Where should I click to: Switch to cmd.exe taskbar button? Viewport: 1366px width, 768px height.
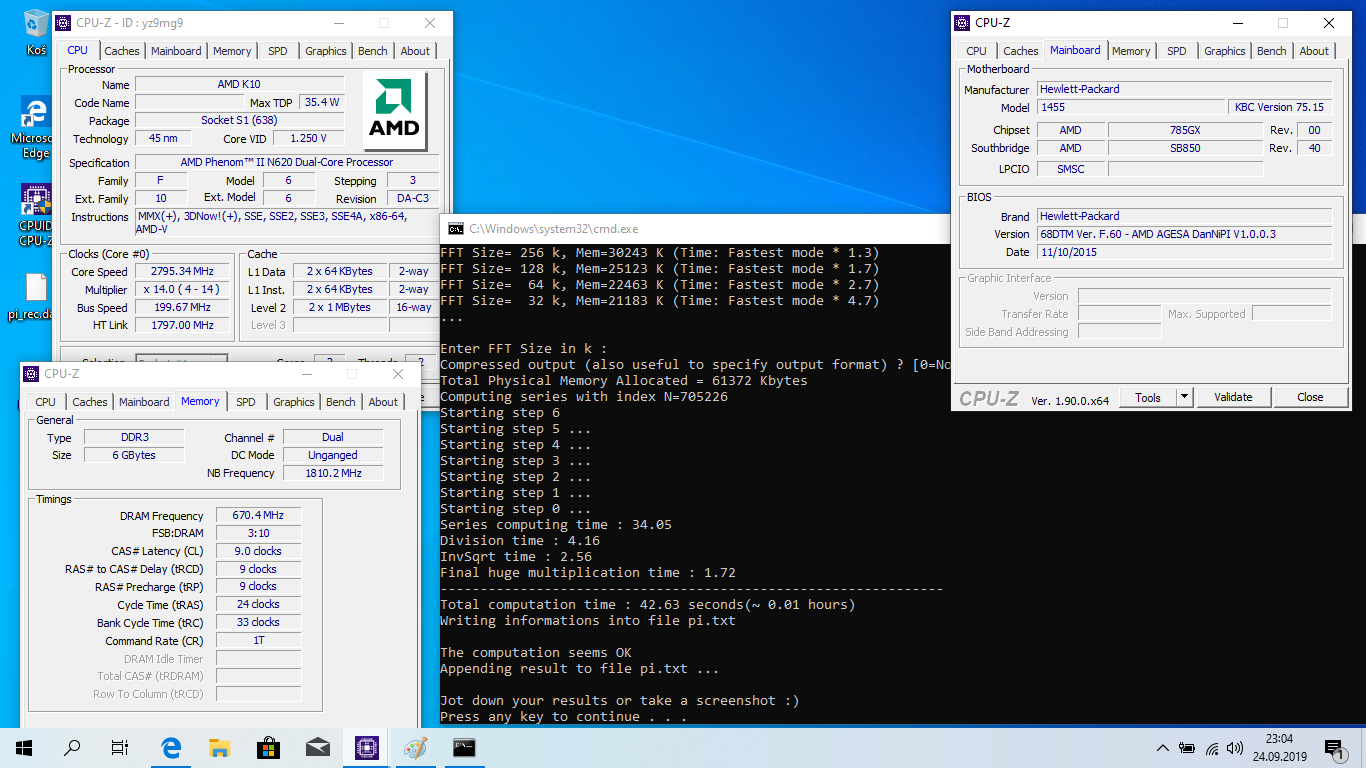coord(464,747)
